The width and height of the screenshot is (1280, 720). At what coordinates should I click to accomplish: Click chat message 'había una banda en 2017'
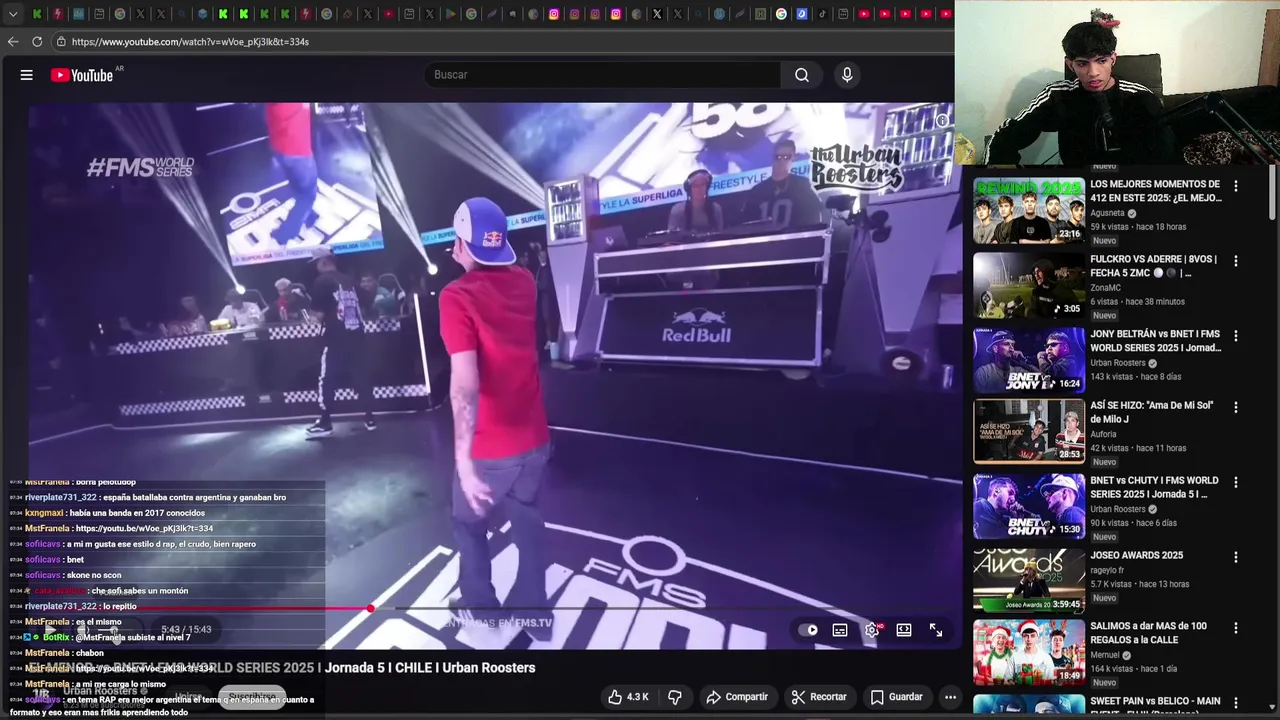(137, 513)
